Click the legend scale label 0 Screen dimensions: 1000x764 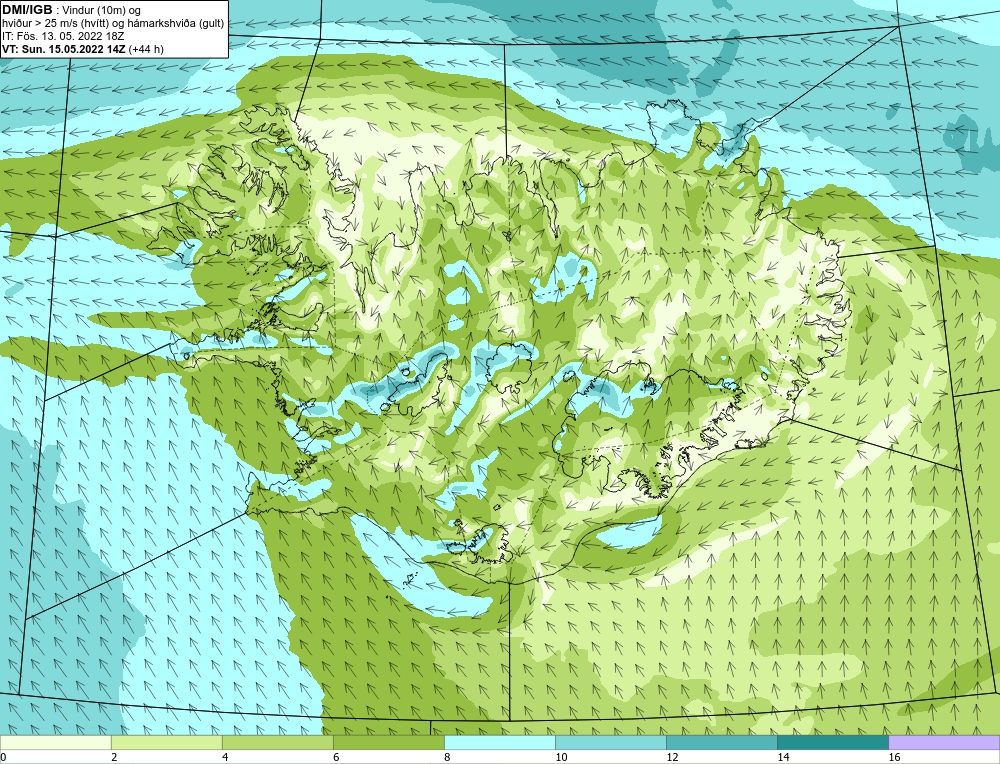3,757
